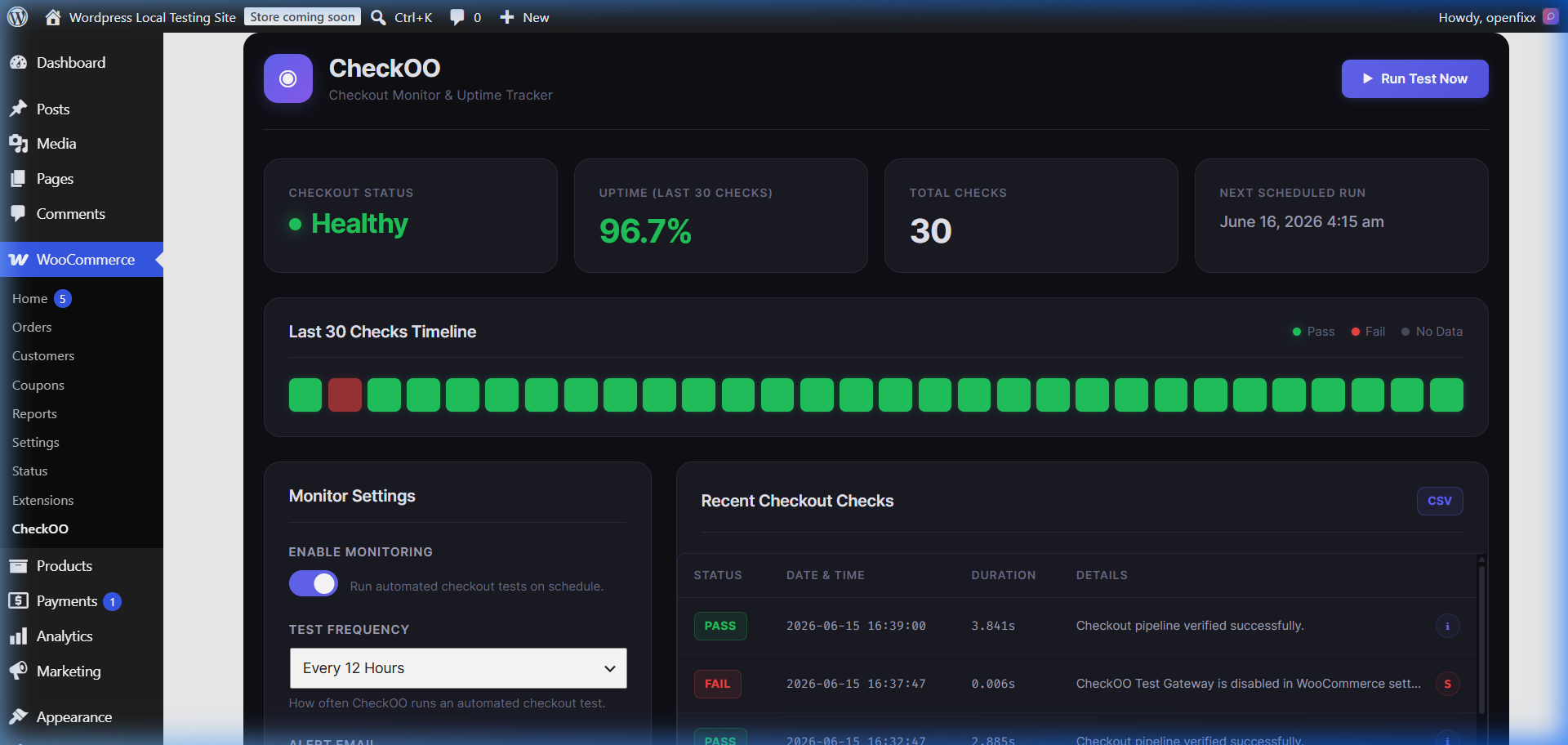The height and width of the screenshot is (745, 1568).
Task: Disable the Enable Monitoring switch
Action: pyautogui.click(x=314, y=583)
